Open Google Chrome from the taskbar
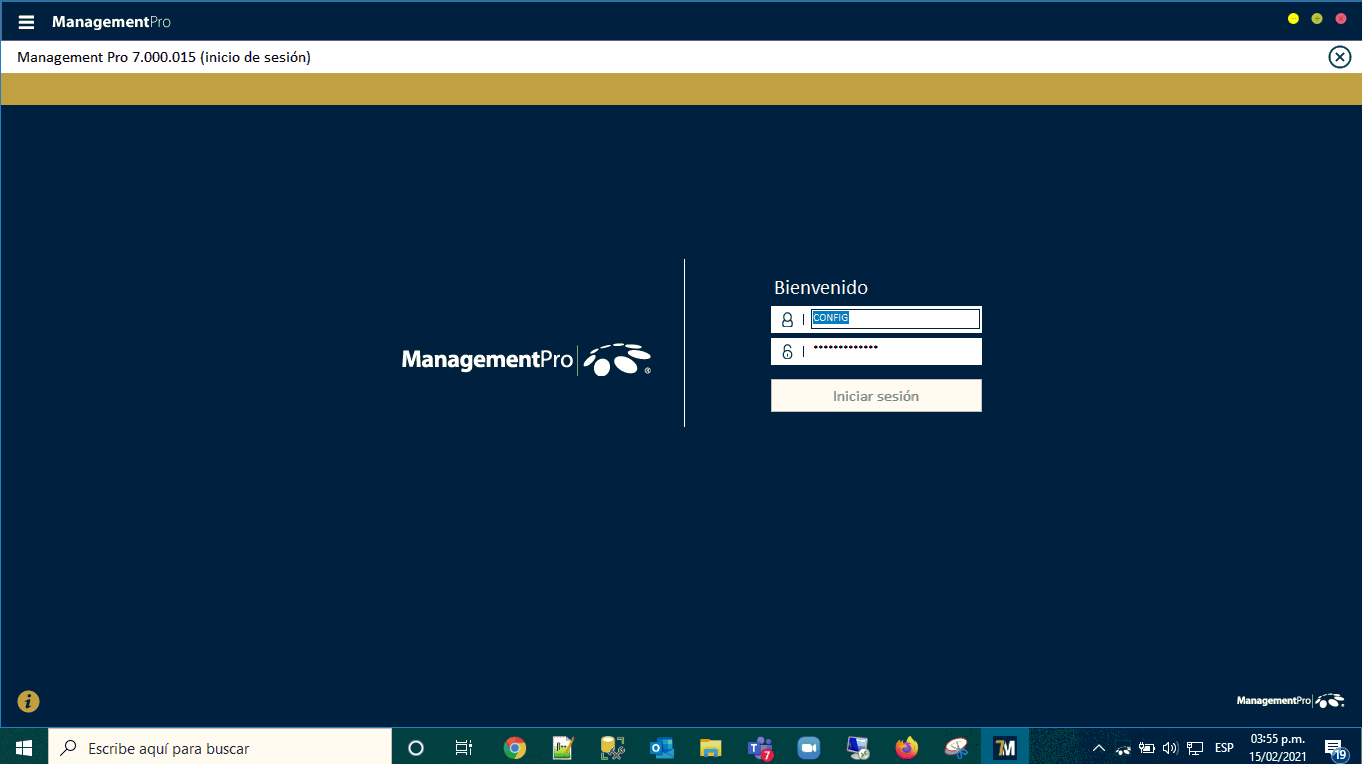1362x764 pixels. (515, 747)
